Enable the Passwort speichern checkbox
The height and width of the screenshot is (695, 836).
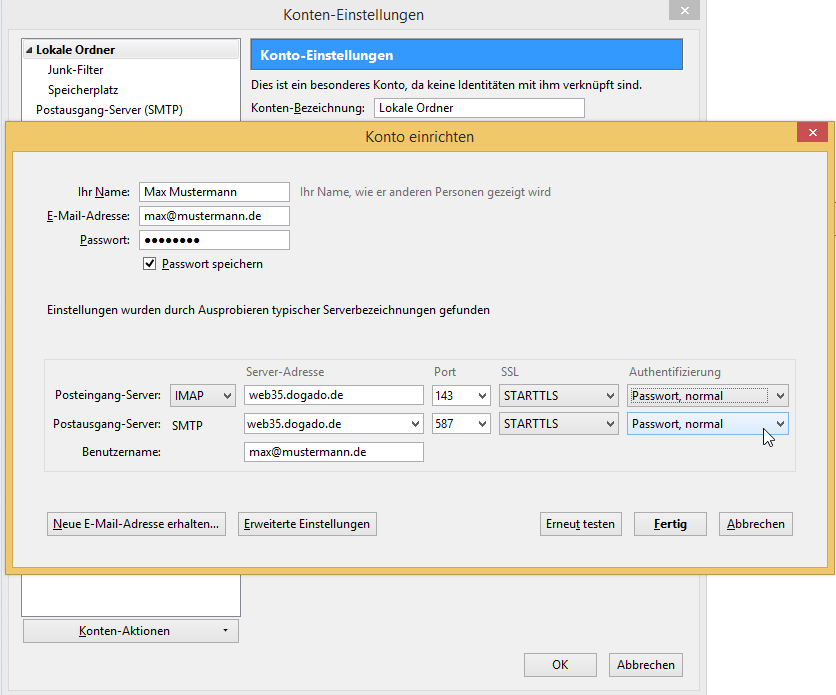[149, 263]
